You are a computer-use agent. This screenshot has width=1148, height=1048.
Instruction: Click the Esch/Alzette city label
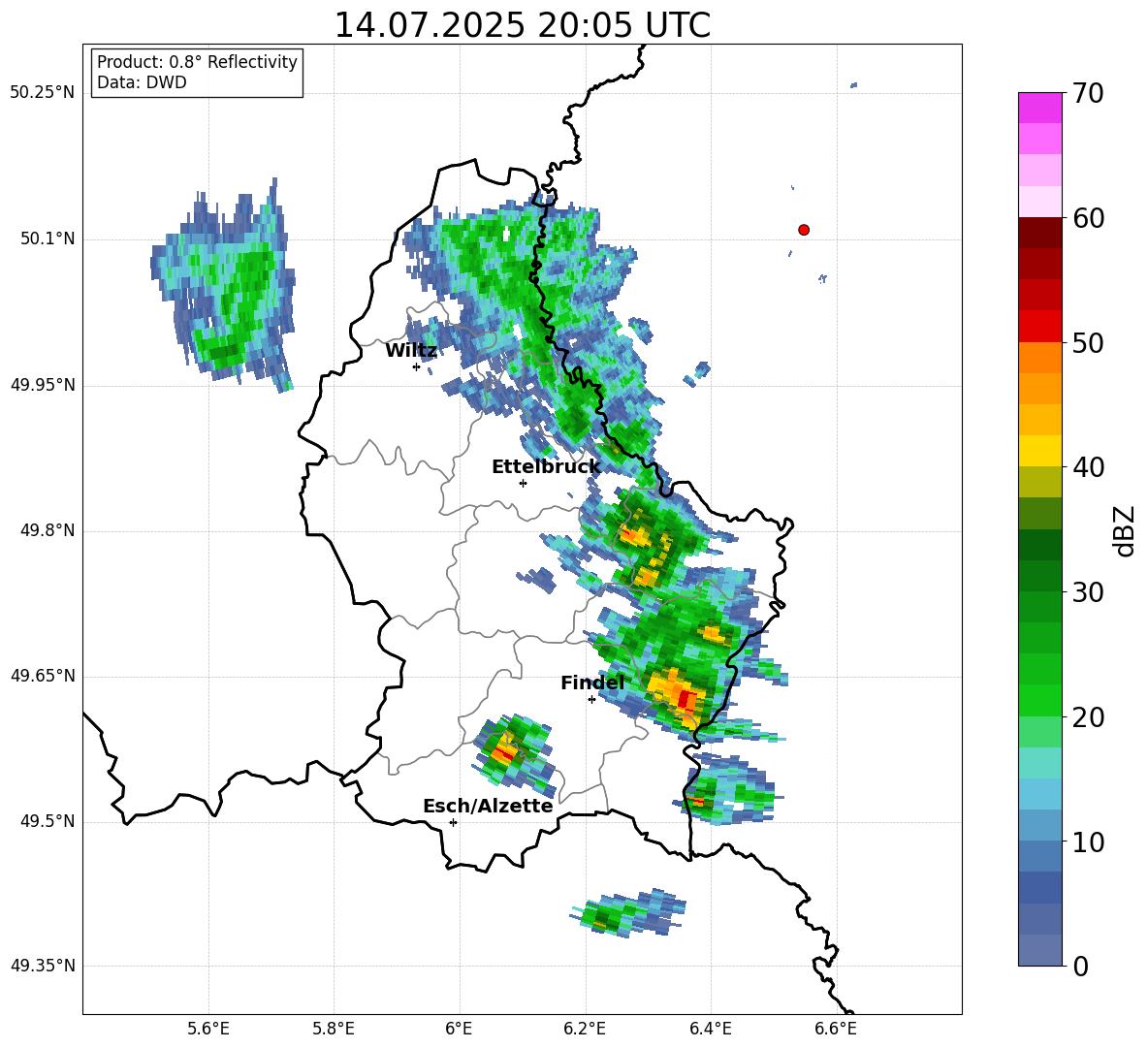(x=488, y=806)
